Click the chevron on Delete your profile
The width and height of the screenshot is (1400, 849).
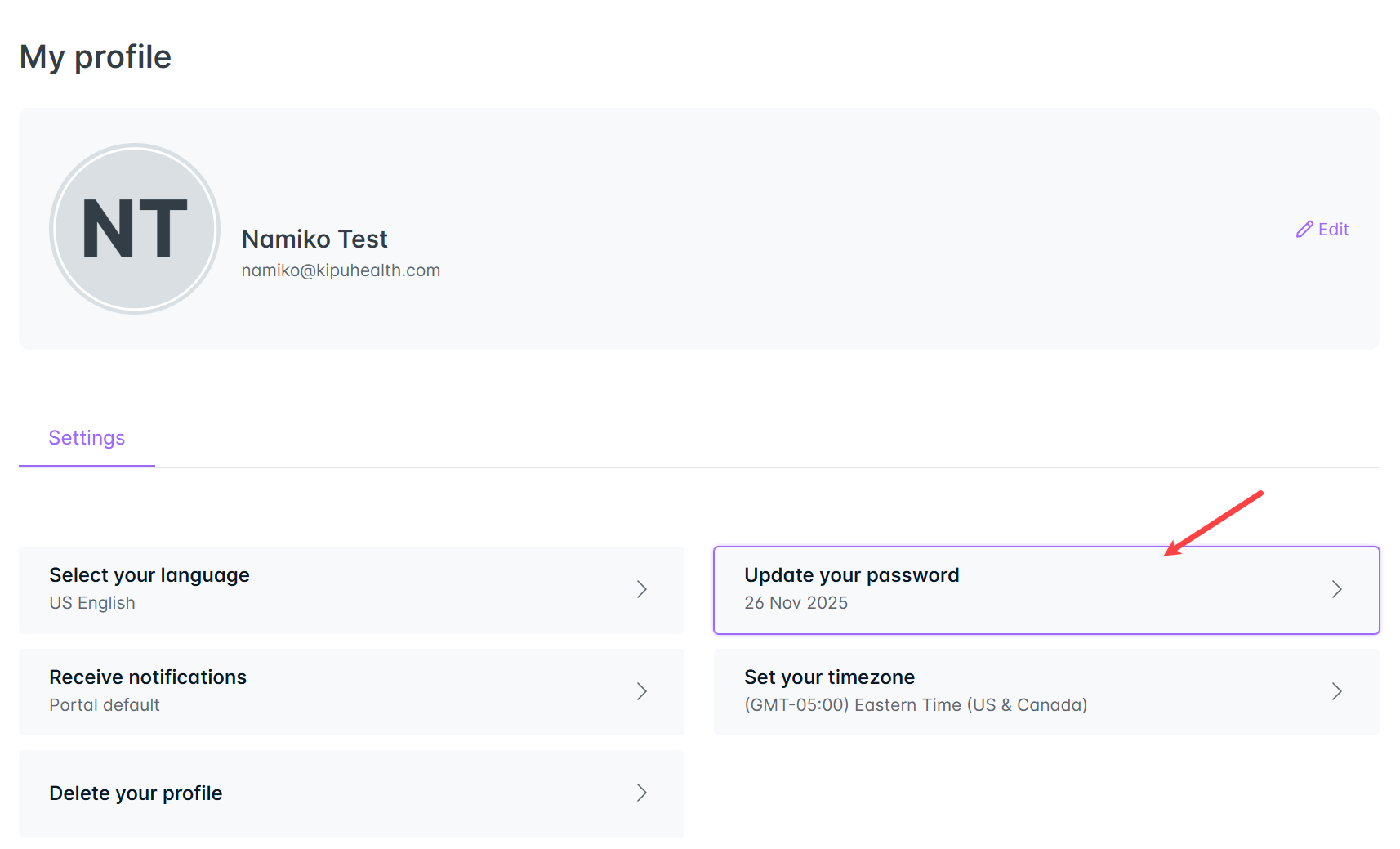642,793
